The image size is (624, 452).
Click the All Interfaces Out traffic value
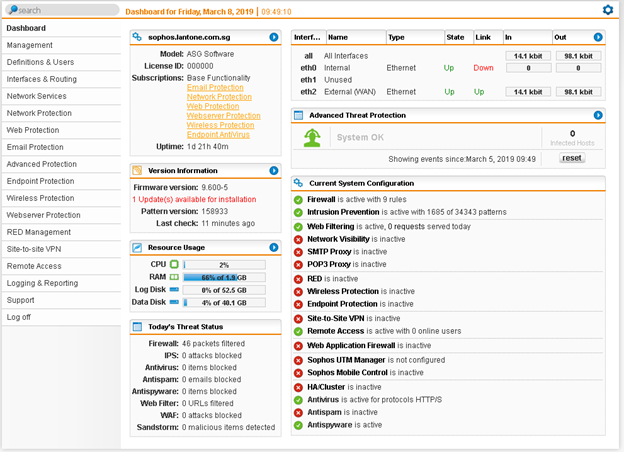(x=578, y=56)
